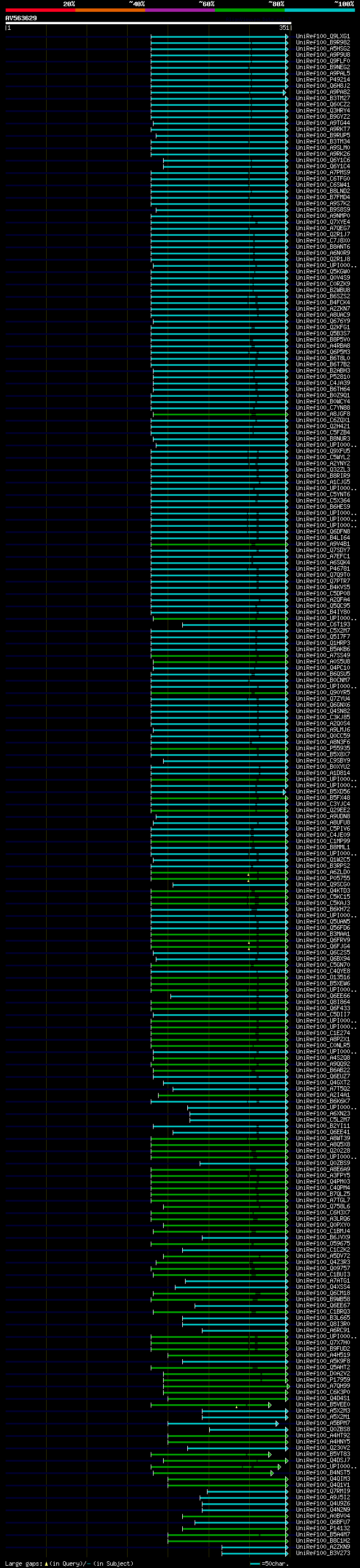Select the UniRef100_A9TG44 label

pyautogui.click(x=323, y=123)
